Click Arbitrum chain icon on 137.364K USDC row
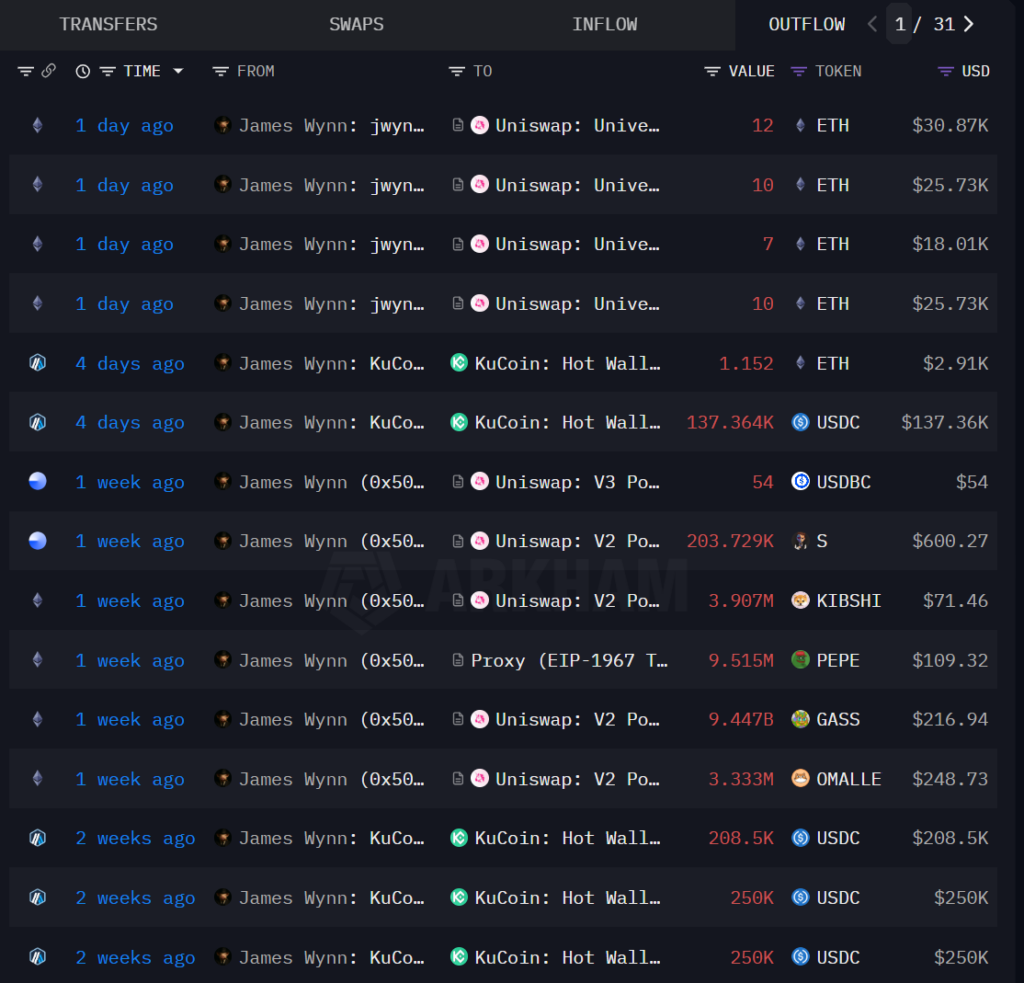Image resolution: width=1024 pixels, height=983 pixels. (38, 422)
